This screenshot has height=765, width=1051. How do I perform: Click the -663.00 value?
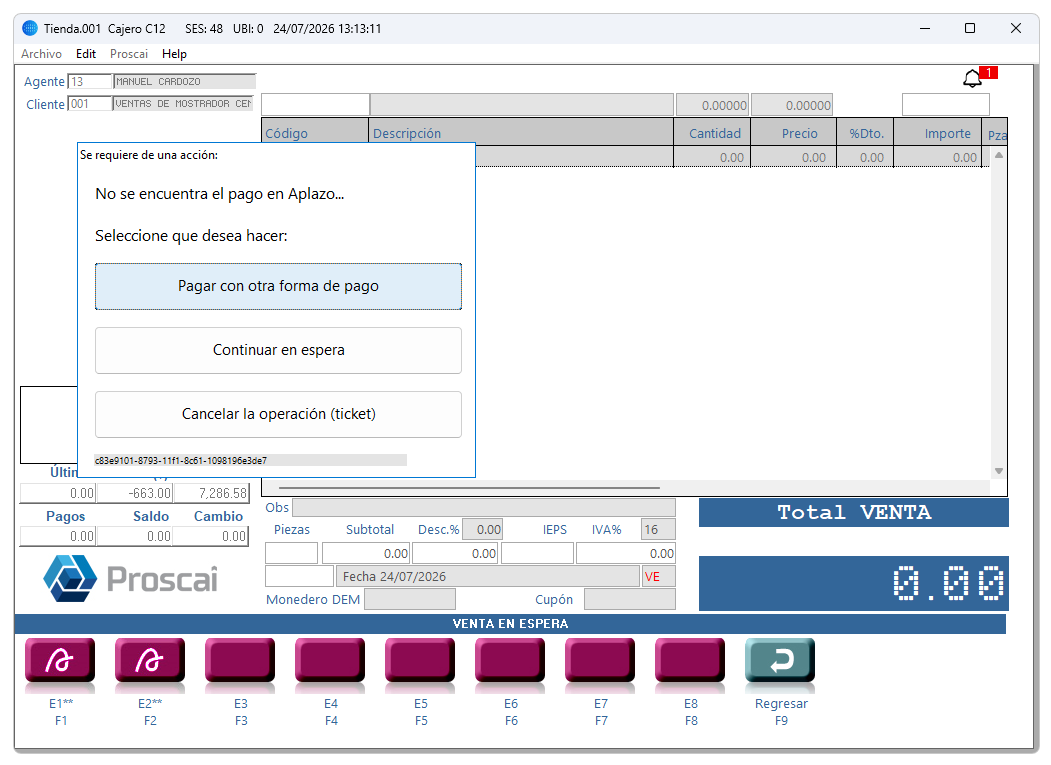pyautogui.click(x=135, y=493)
